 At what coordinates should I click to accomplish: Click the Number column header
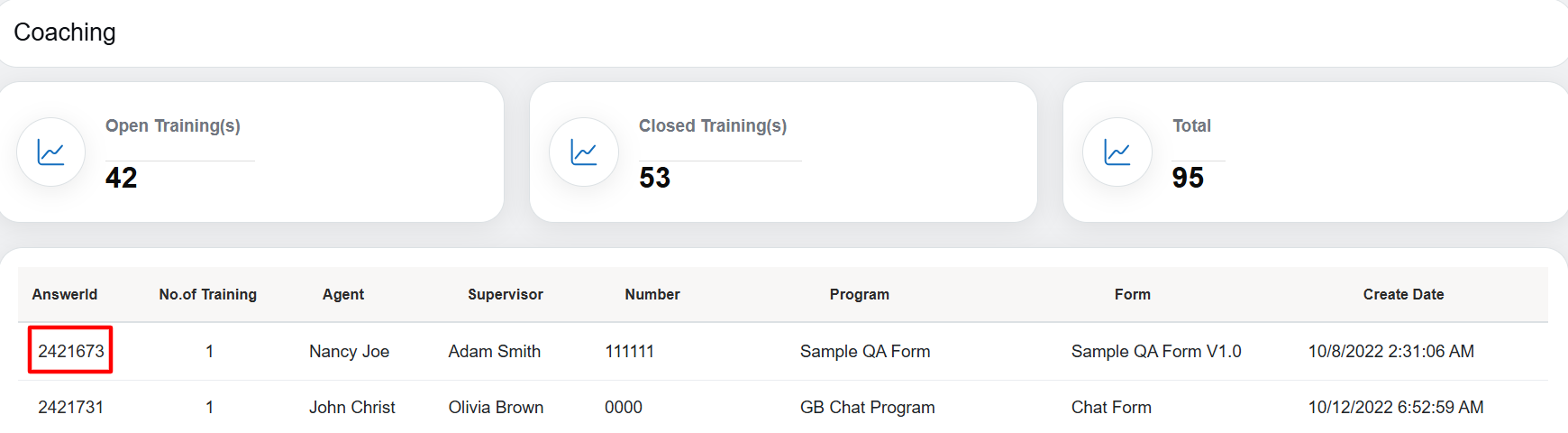coord(652,294)
